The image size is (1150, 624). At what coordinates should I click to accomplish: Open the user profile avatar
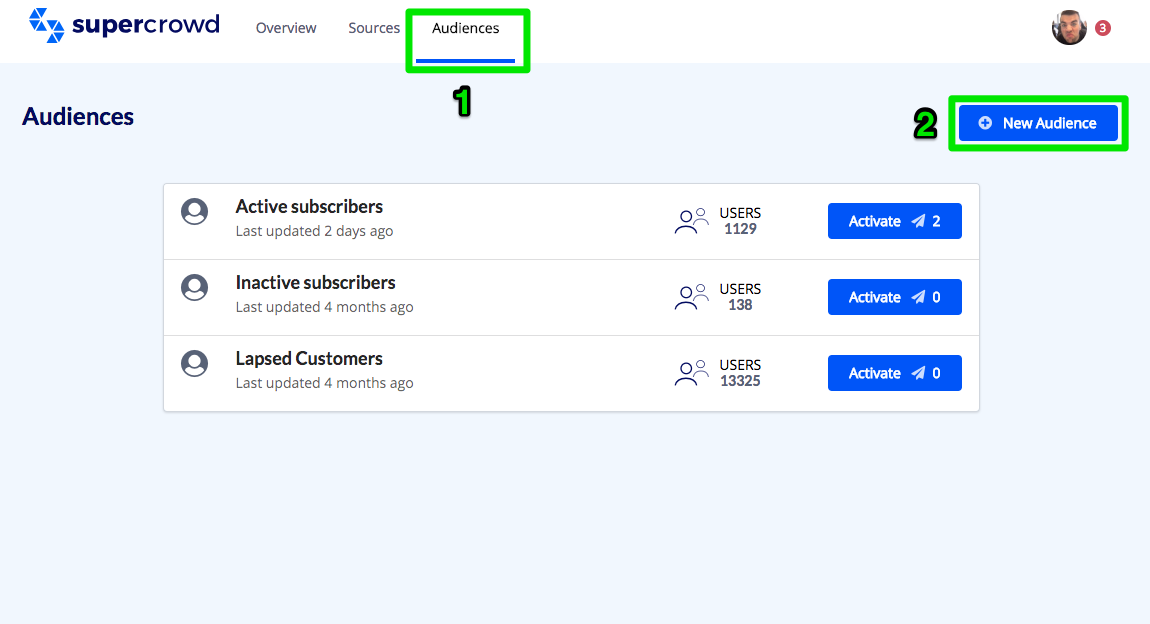pyautogui.click(x=1069, y=28)
